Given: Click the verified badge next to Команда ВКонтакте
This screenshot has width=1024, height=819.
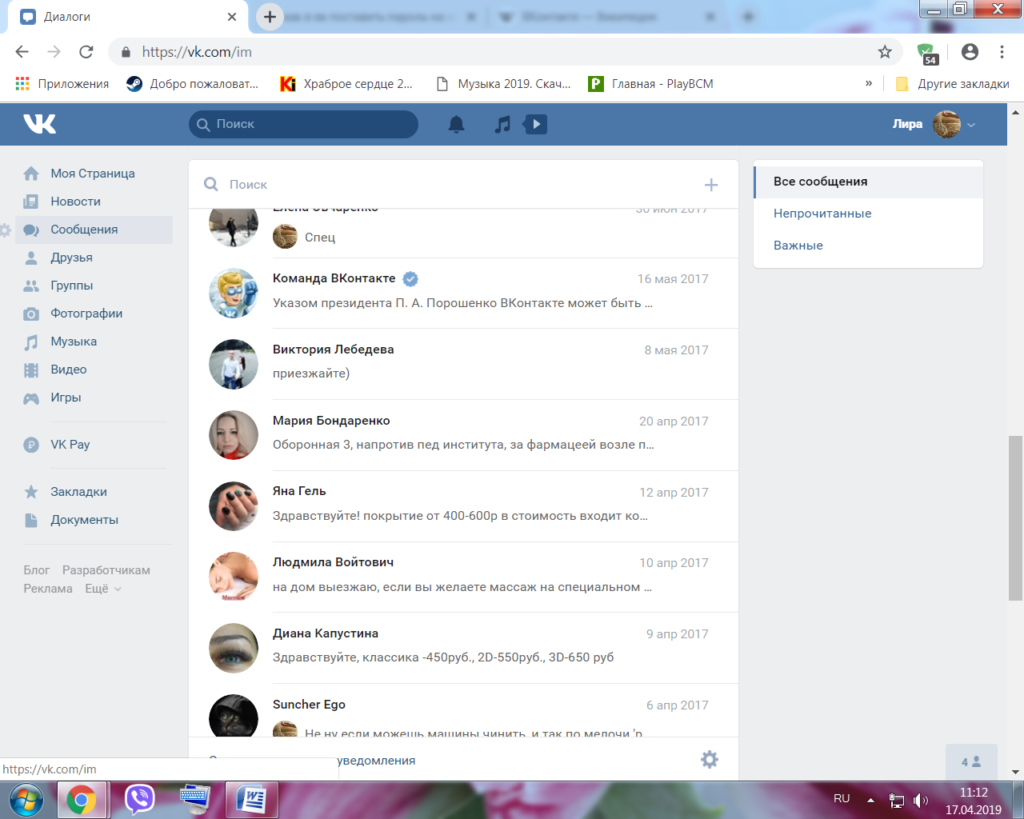Looking at the screenshot, I should point(410,279).
